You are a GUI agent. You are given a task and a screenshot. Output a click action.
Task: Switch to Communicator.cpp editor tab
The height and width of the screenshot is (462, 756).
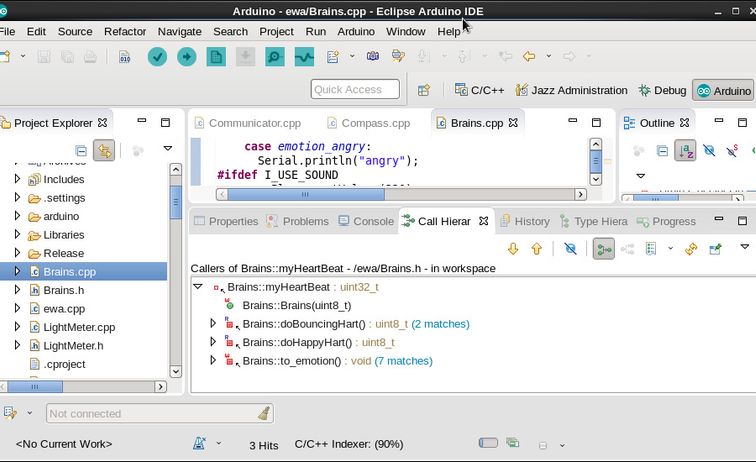click(248, 123)
